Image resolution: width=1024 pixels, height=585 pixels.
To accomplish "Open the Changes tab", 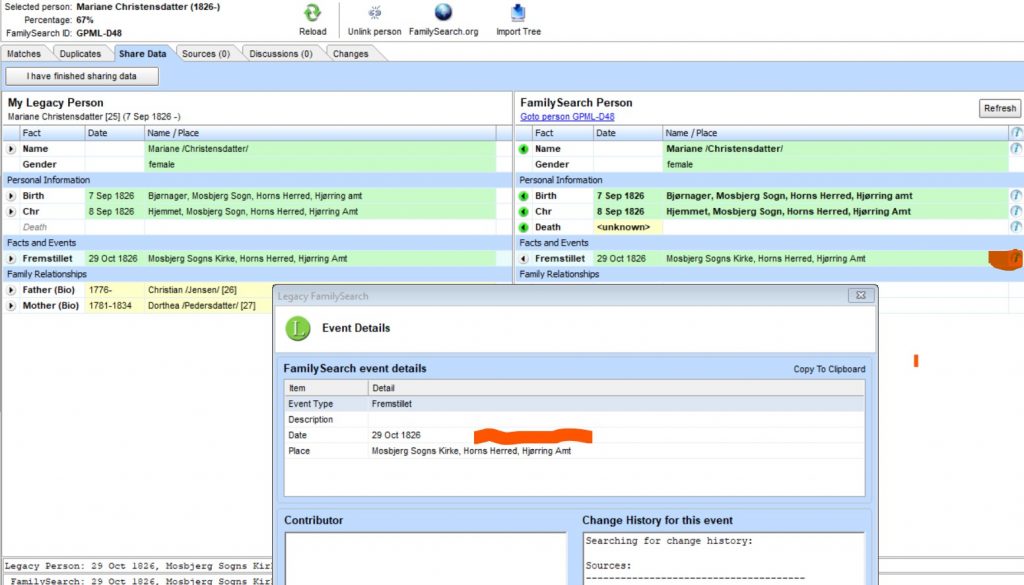I will (x=351, y=54).
